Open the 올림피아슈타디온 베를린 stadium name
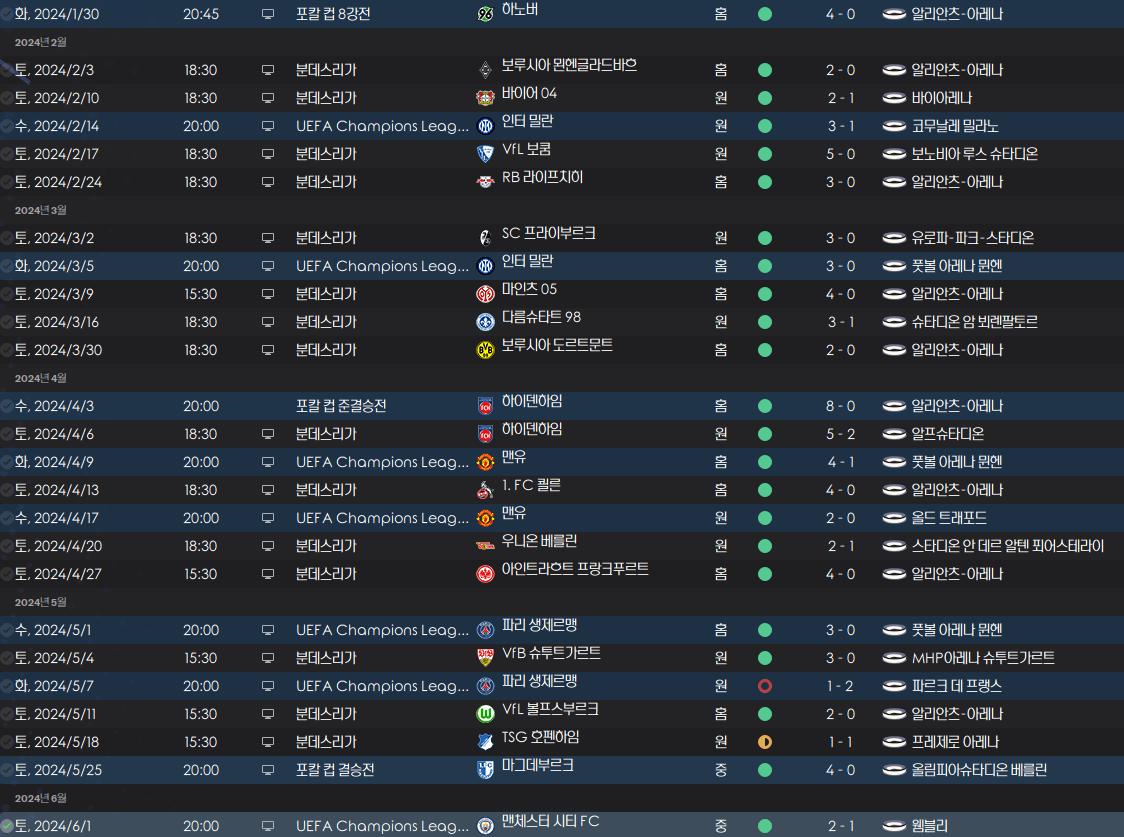1124x837 pixels. tap(979, 770)
